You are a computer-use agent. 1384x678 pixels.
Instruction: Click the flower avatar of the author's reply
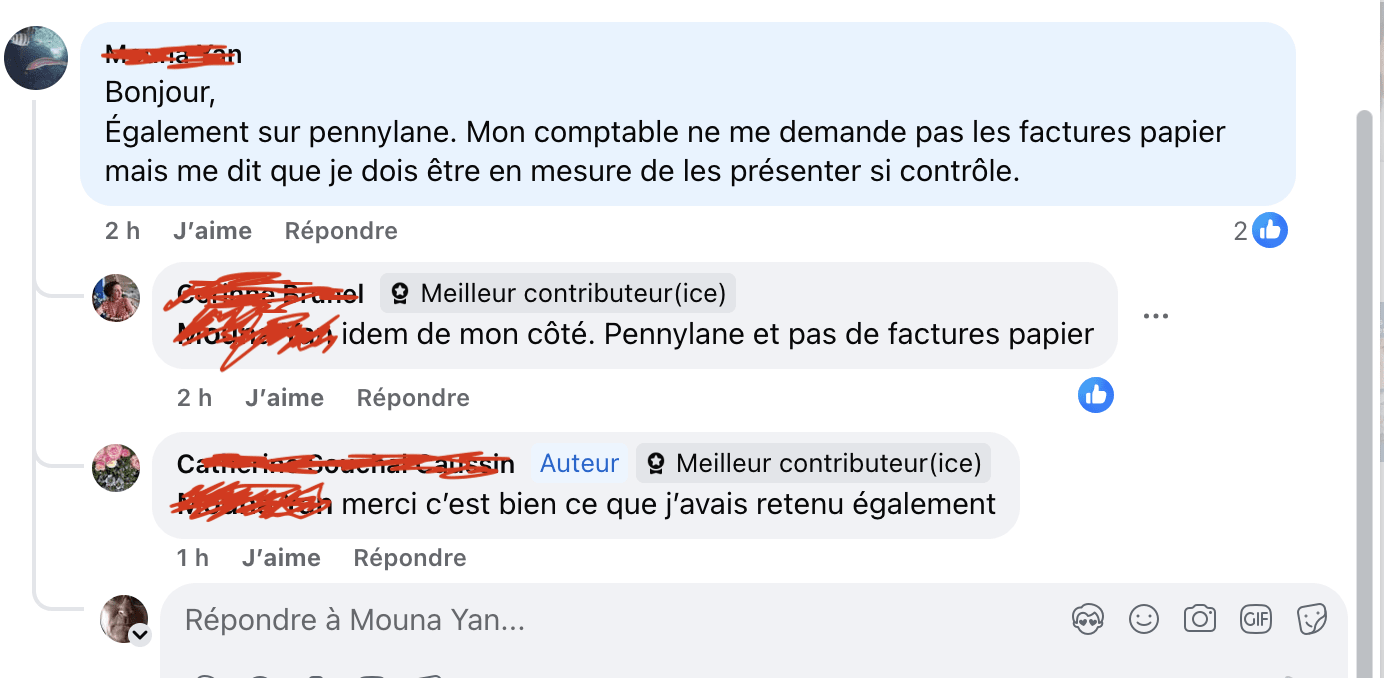click(116, 468)
